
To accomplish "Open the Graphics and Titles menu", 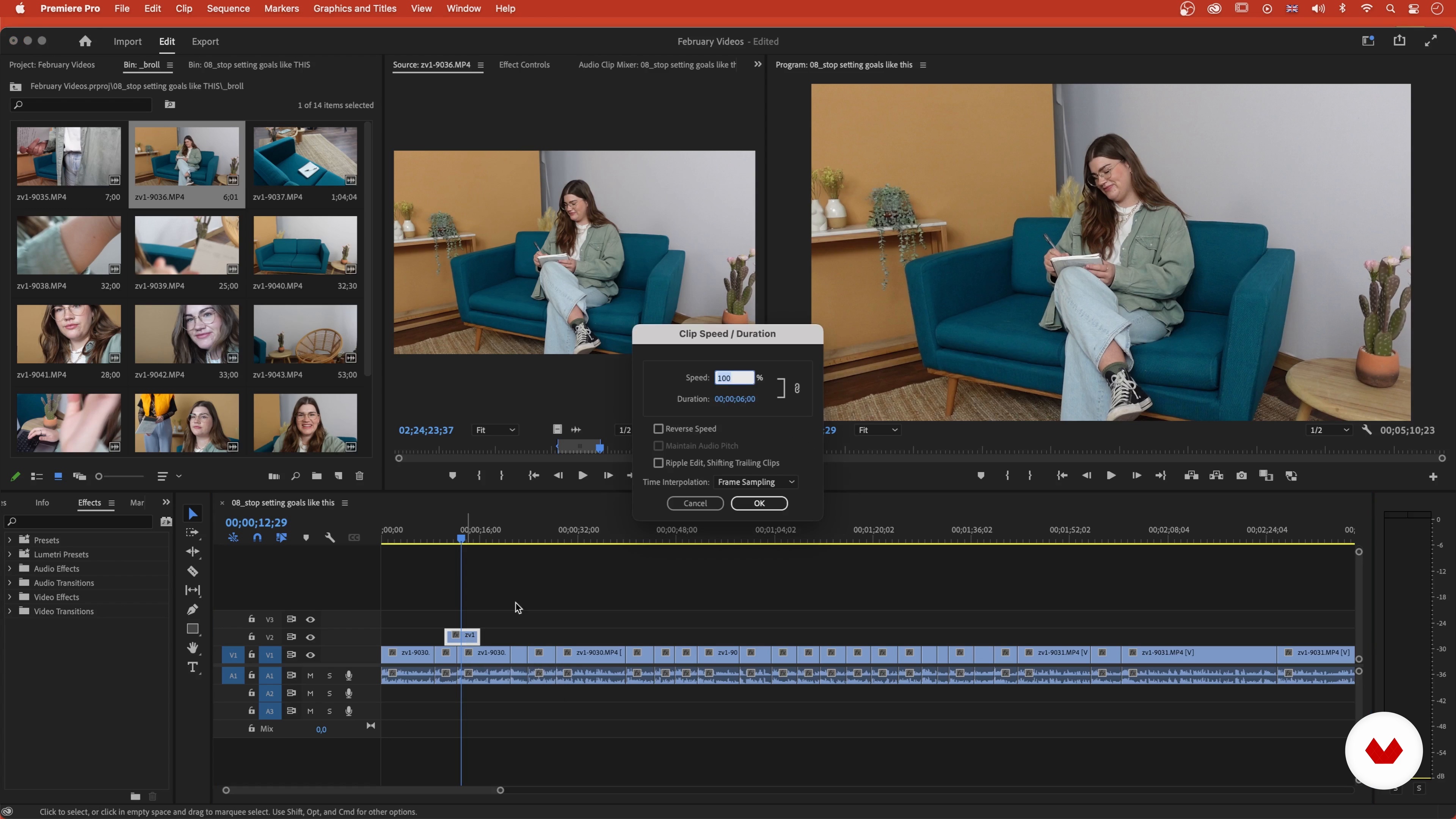I will click(x=355, y=8).
